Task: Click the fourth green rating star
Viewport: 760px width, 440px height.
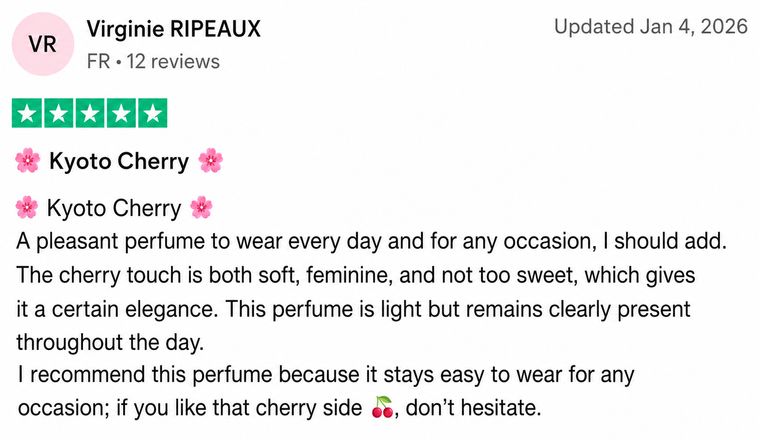Action: pyautogui.click(x=121, y=113)
